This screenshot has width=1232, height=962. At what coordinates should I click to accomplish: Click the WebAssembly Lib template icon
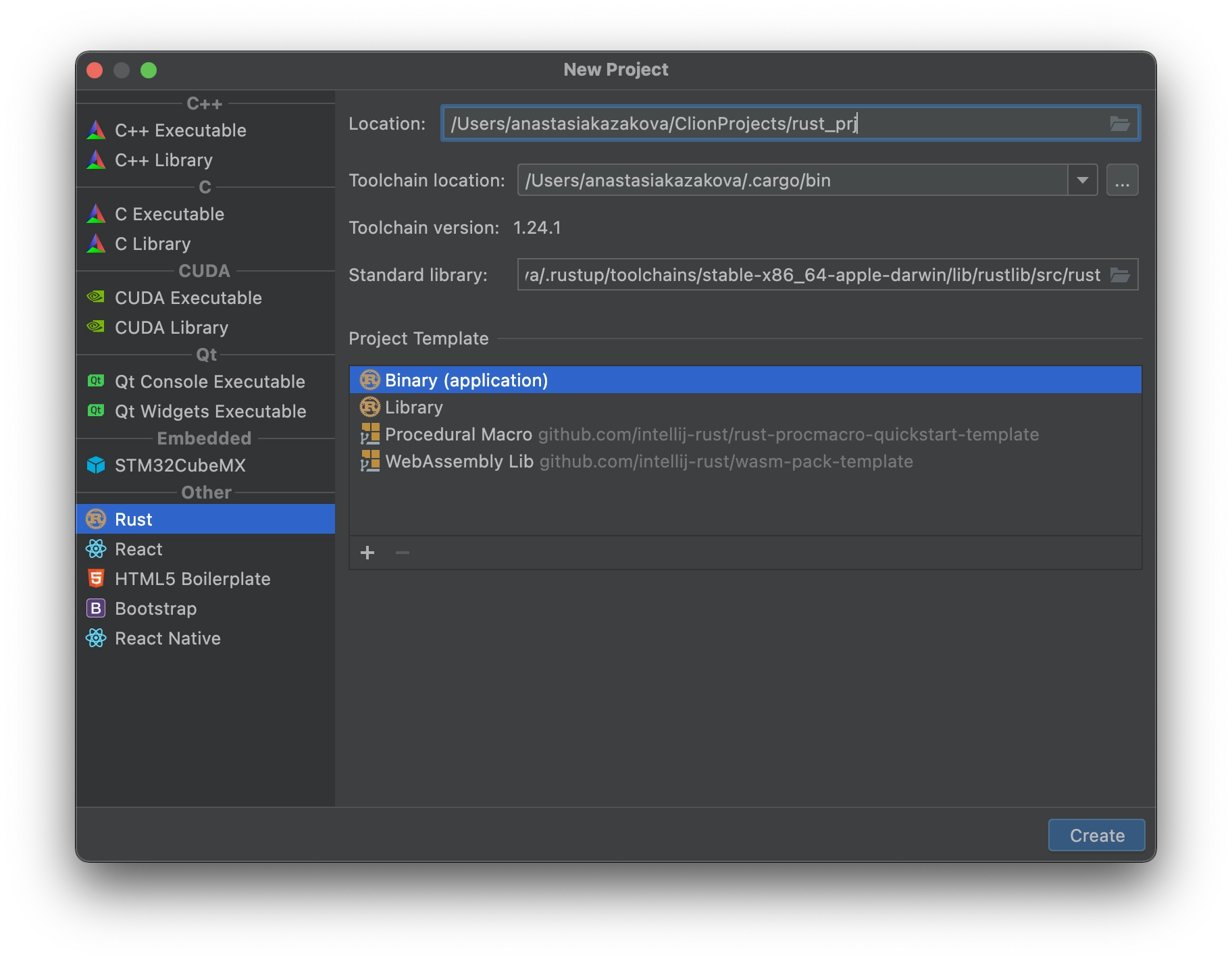(370, 461)
